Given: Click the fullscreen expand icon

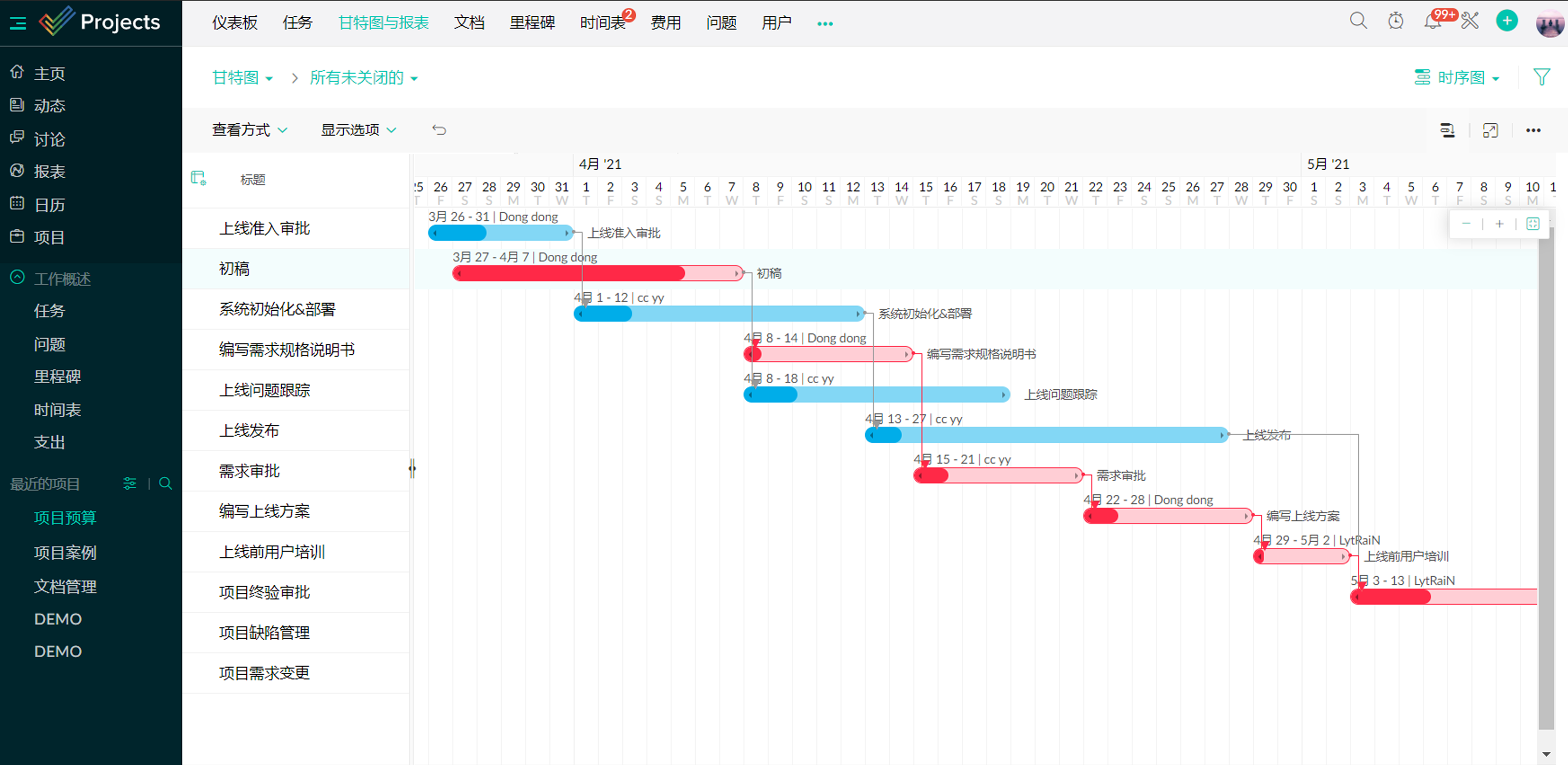Looking at the screenshot, I should coord(1490,130).
